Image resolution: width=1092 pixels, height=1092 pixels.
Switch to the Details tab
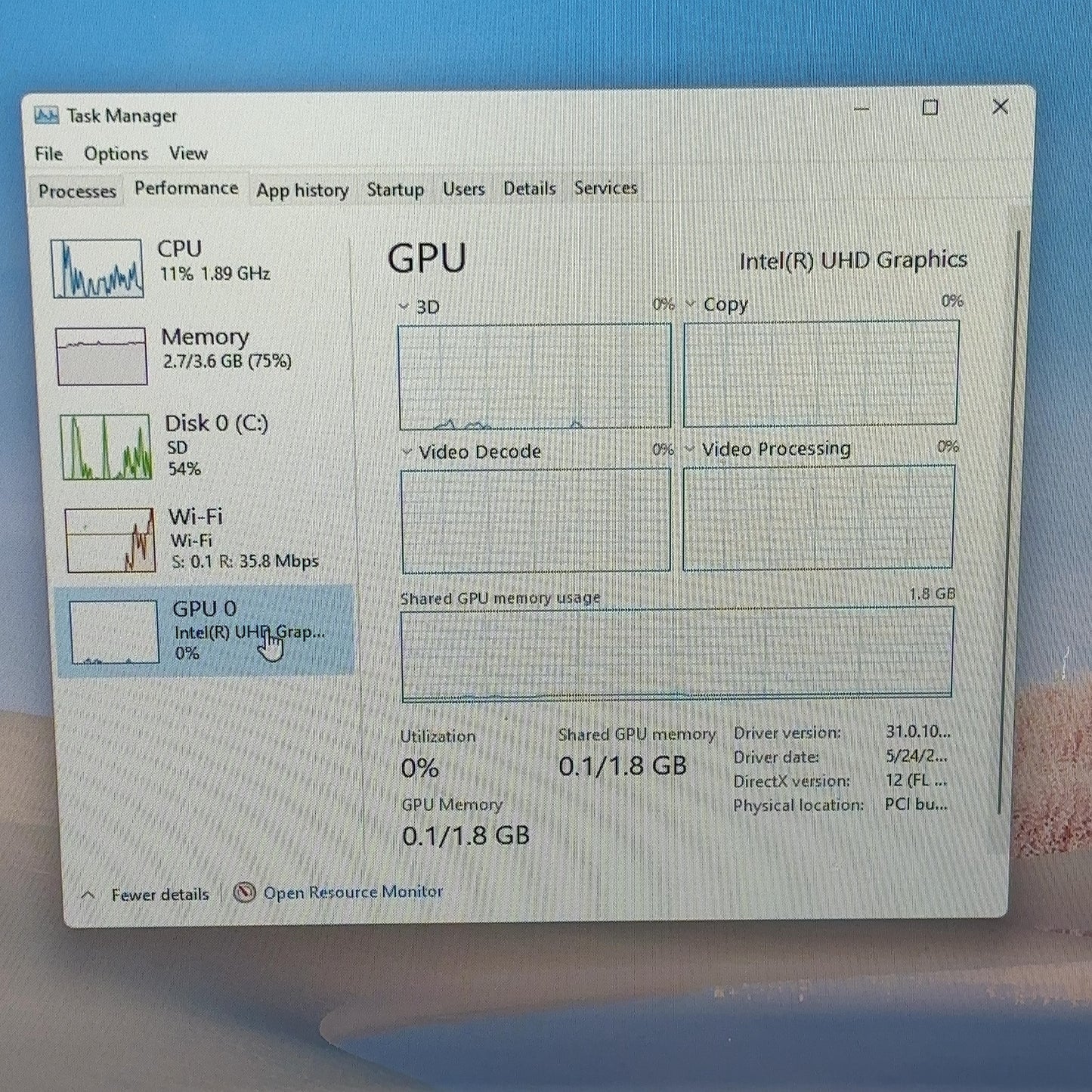pyautogui.click(x=529, y=188)
